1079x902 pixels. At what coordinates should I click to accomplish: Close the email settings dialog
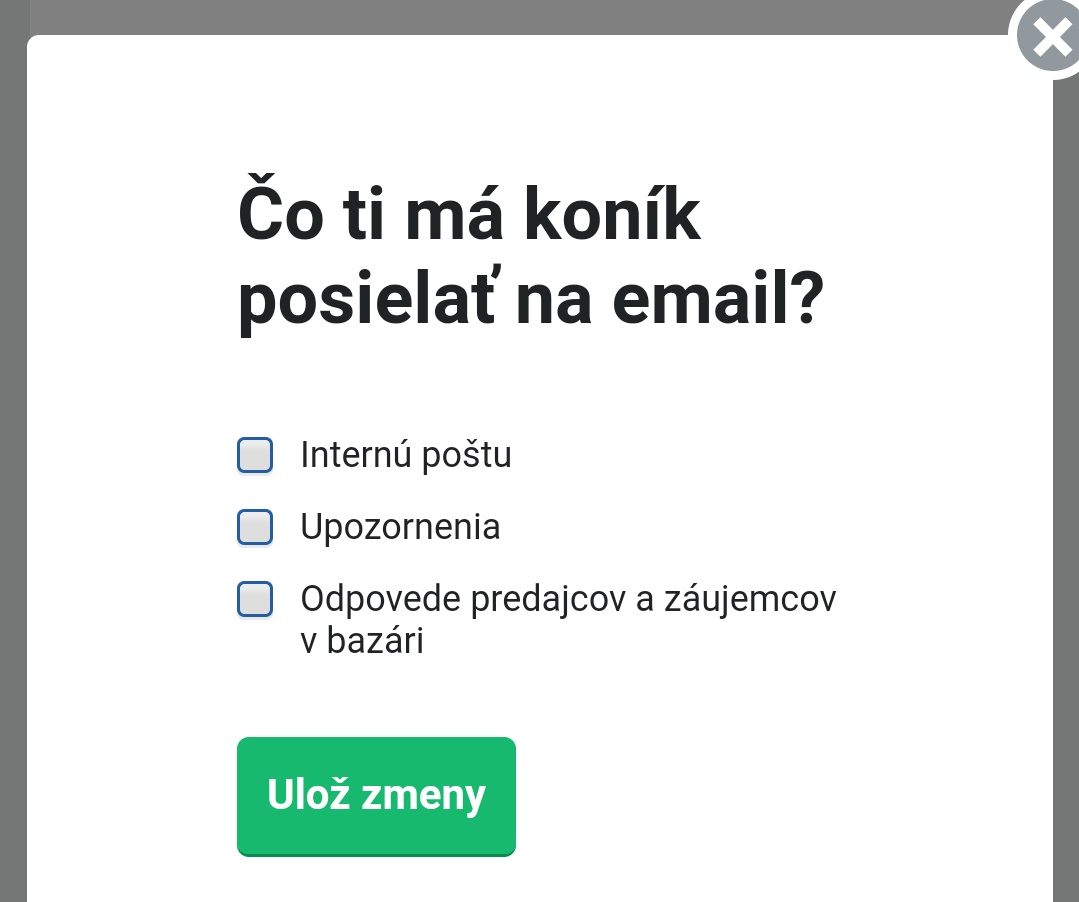coord(1050,39)
